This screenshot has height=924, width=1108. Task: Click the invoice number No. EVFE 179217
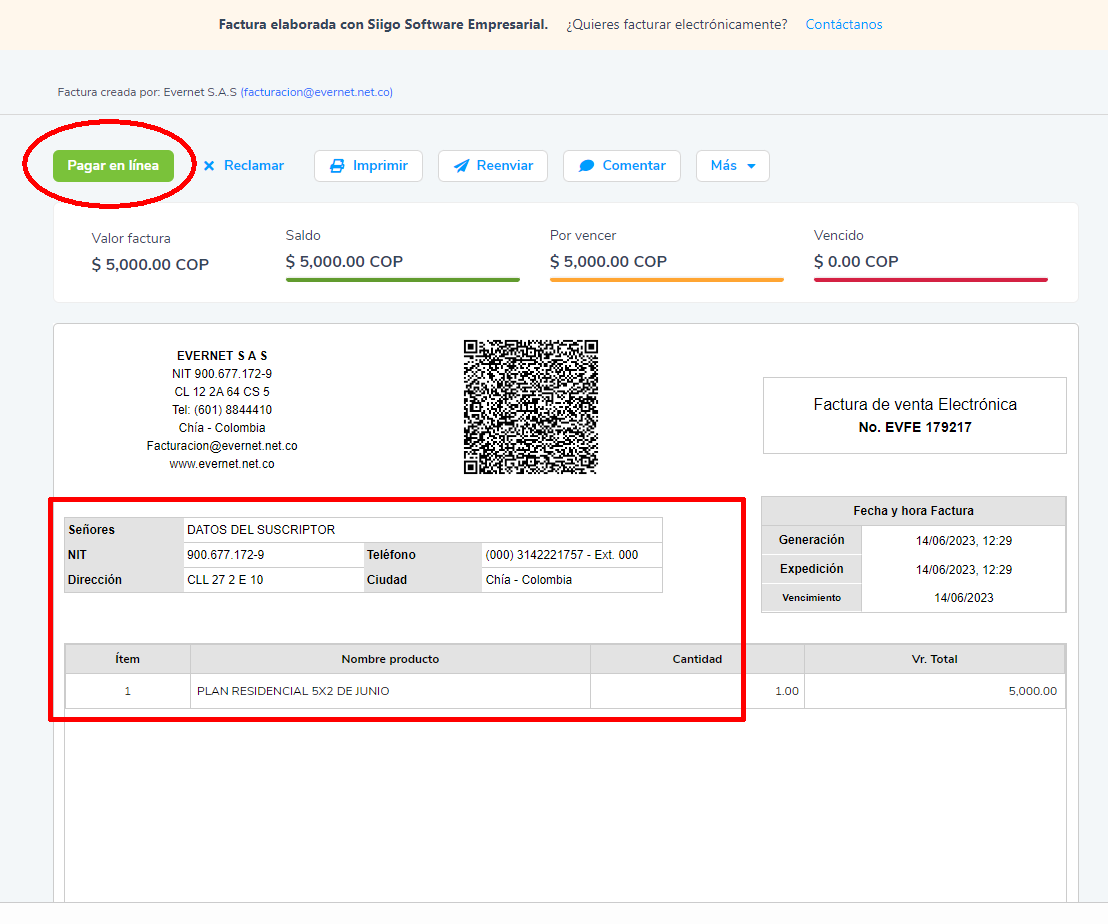pyautogui.click(x=915, y=427)
